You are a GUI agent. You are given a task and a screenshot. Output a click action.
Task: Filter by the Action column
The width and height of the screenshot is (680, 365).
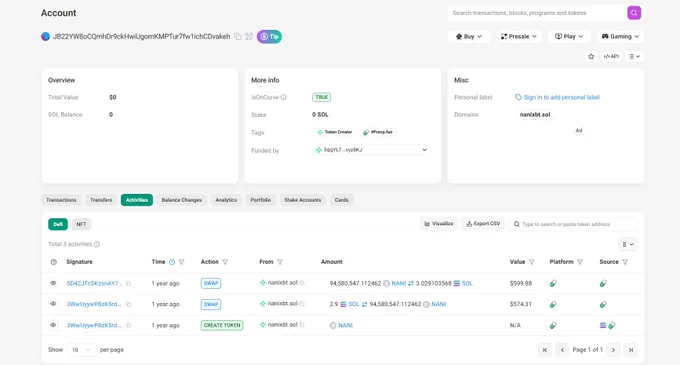click(225, 262)
